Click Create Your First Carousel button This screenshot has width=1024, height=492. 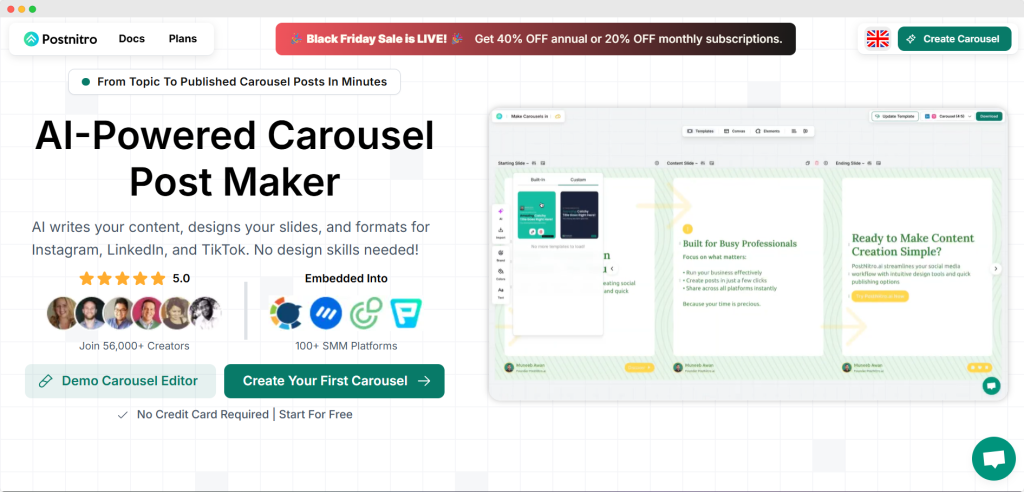click(x=334, y=381)
